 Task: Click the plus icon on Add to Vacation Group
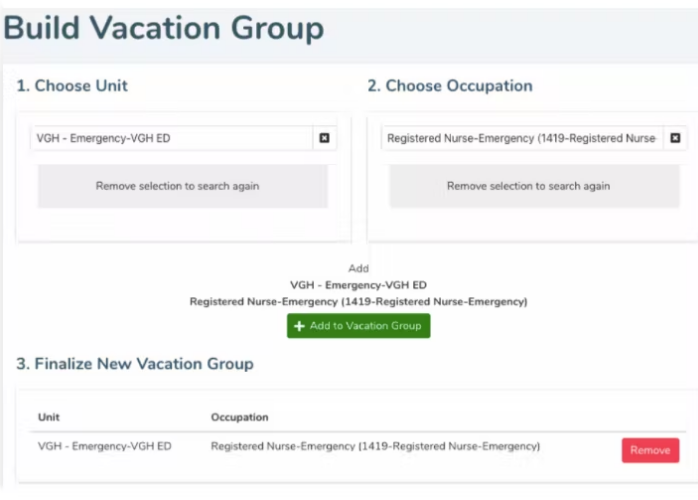click(x=299, y=326)
